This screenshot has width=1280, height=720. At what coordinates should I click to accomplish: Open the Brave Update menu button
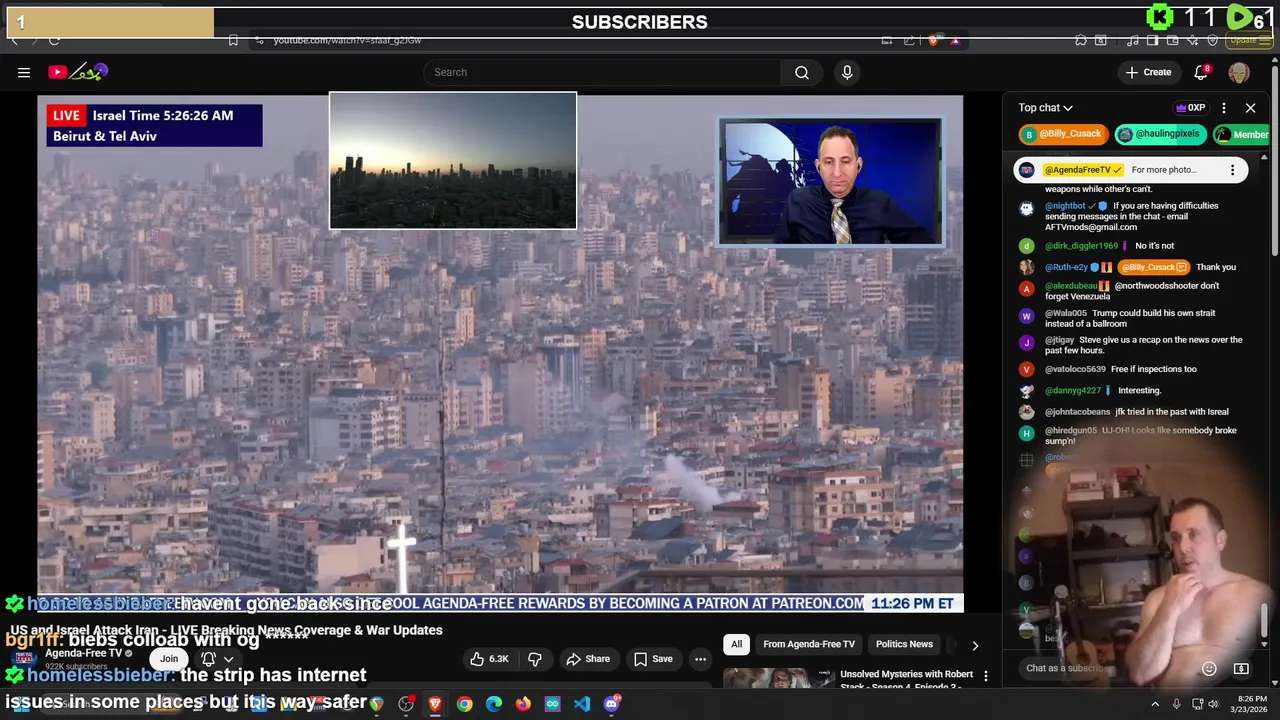1247,40
